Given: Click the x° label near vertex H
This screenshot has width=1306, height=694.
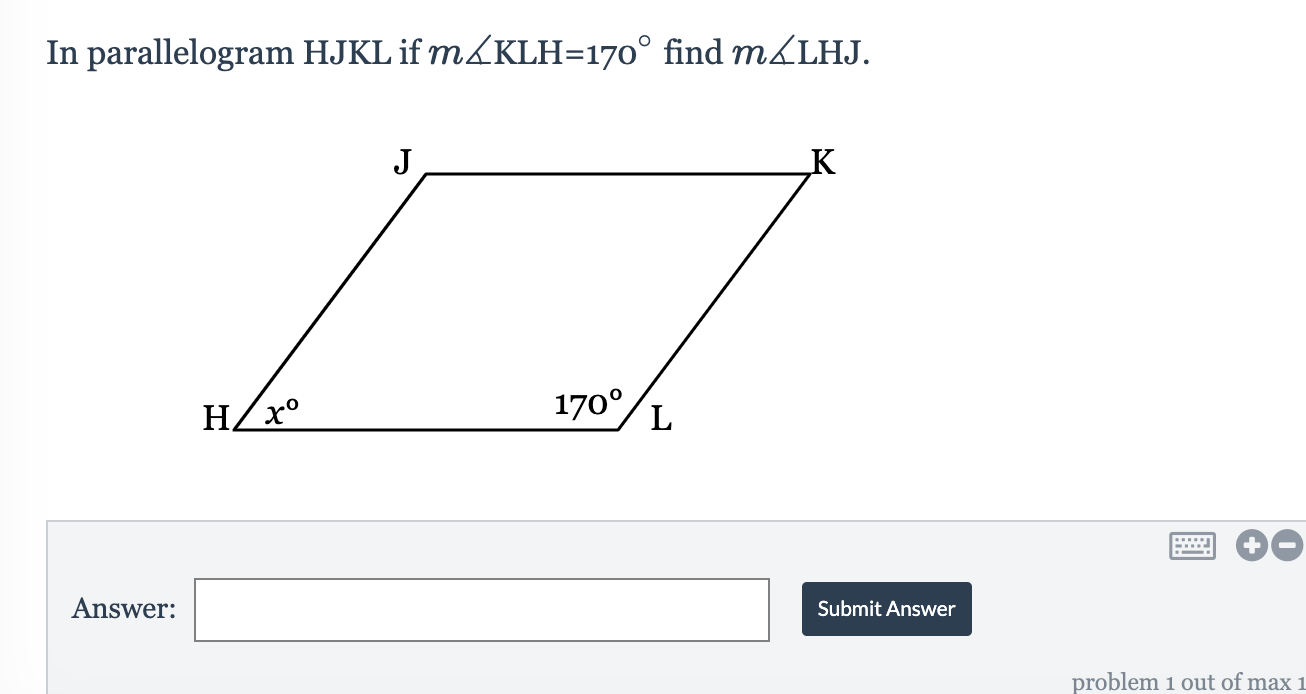Looking at the screenshot, I should coord(281,412).
